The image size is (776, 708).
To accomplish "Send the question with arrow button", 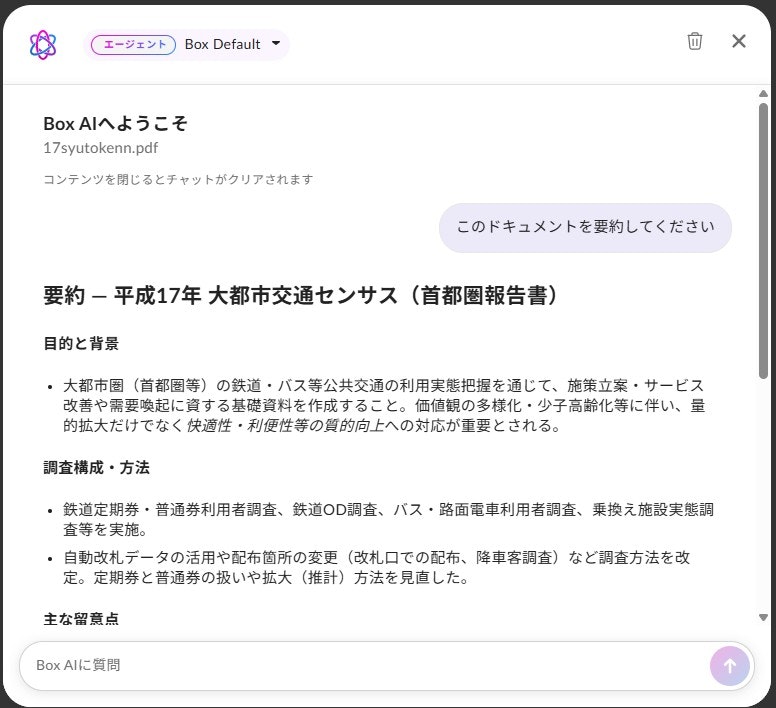I will click(729, 666).
